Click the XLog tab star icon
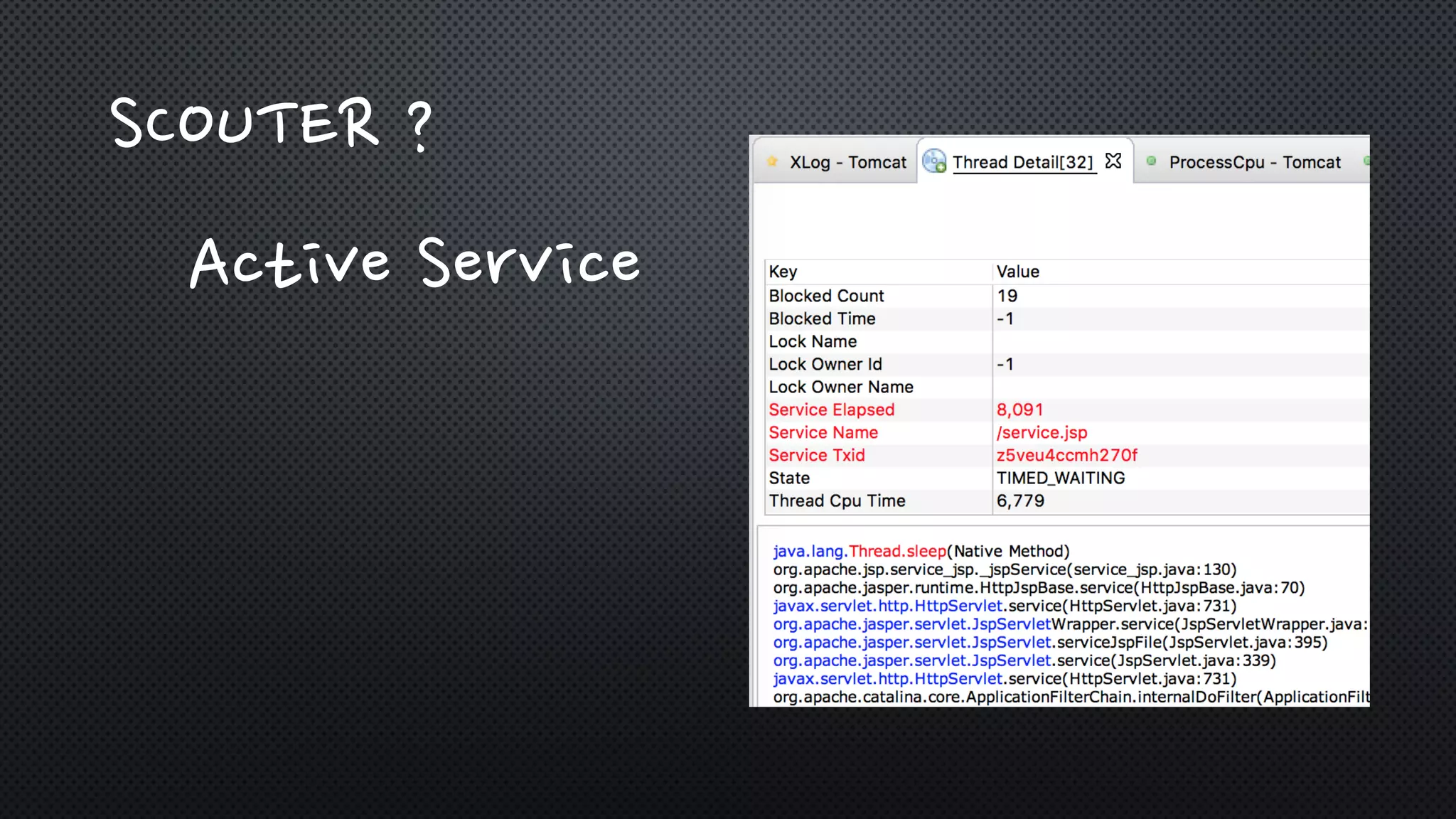 (x=773, y=161)
